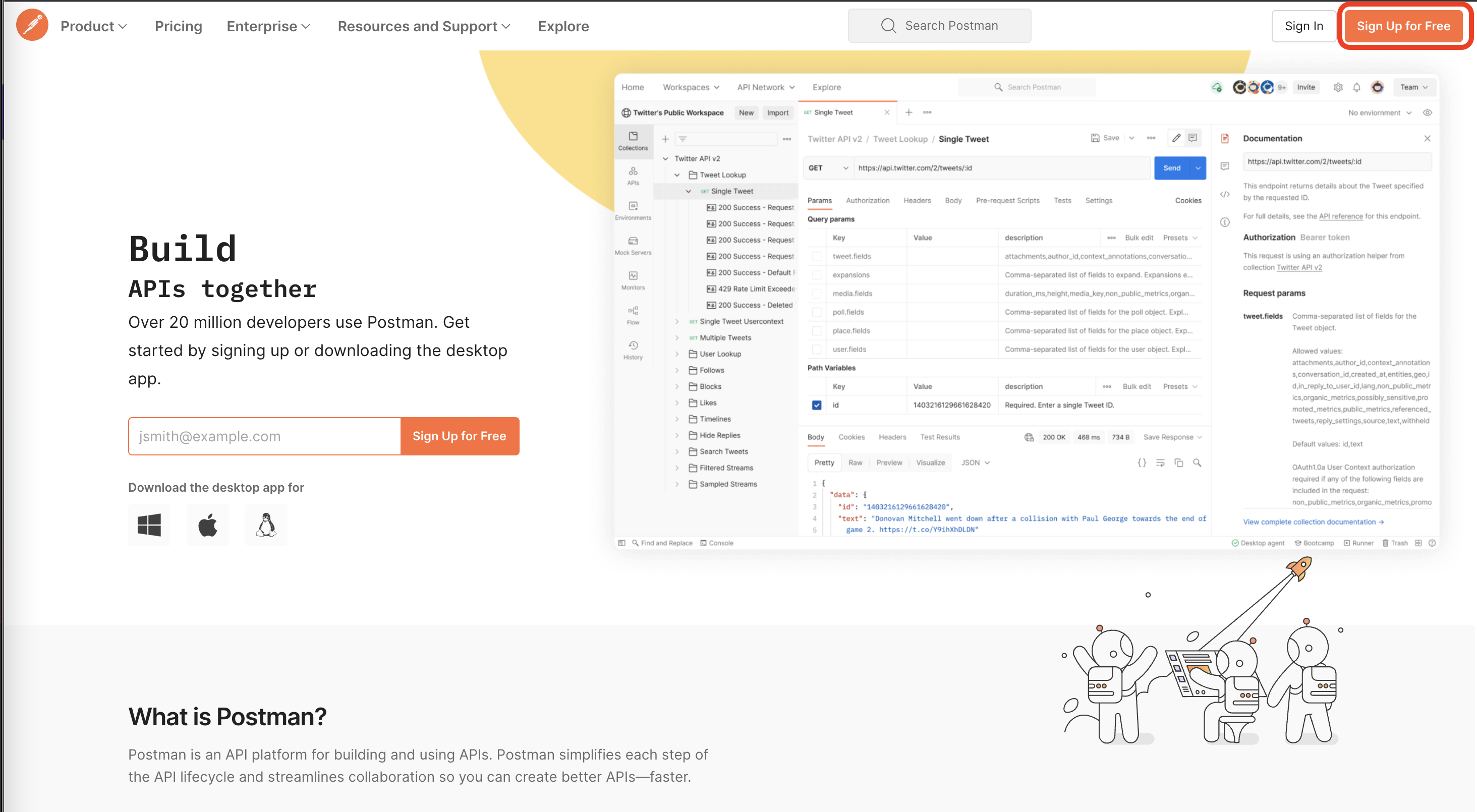Go to the Explore menu item
The width and height of the screenshot is (1477, 812).
tap(563, 26)
